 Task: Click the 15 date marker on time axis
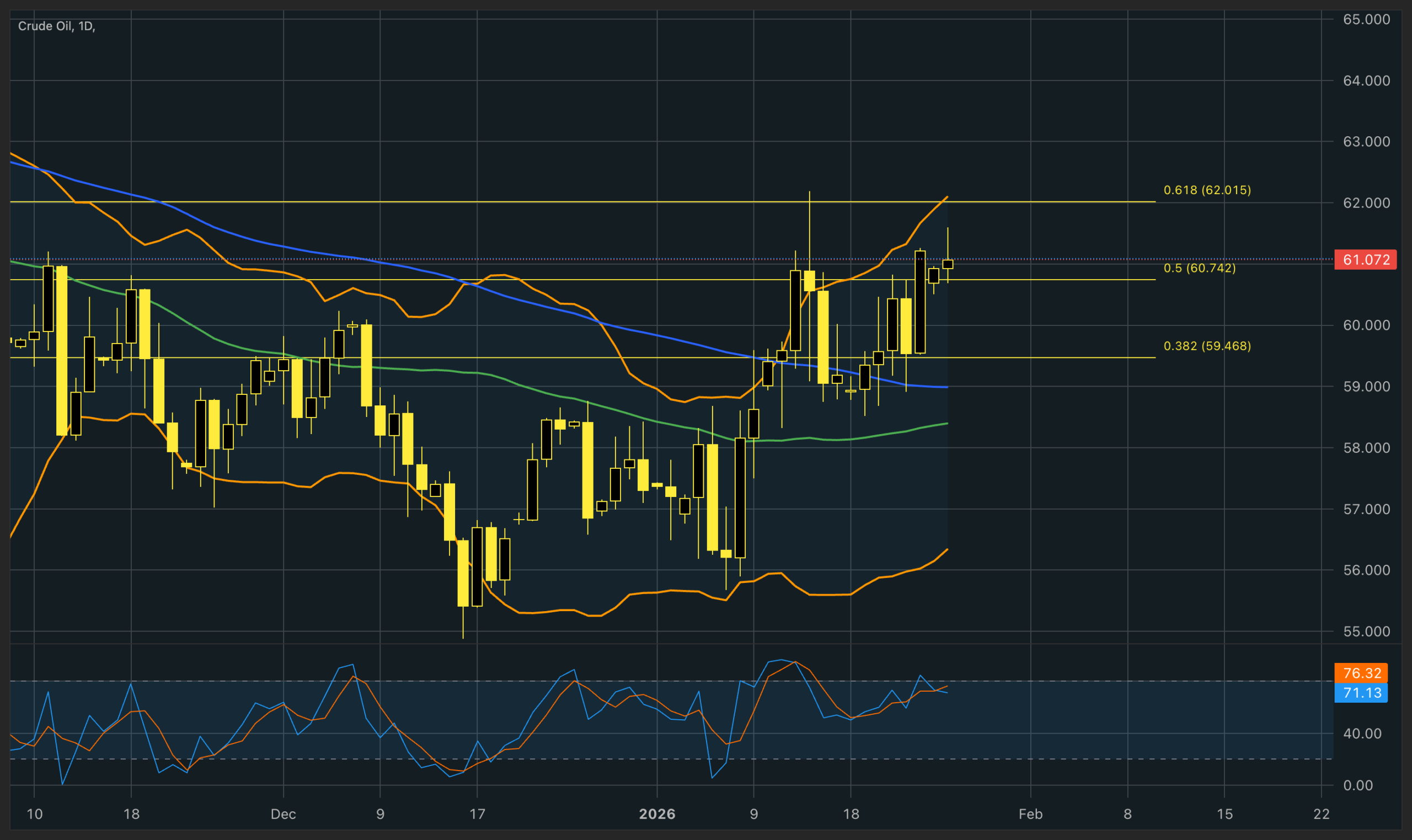(x=1224, y=814)
